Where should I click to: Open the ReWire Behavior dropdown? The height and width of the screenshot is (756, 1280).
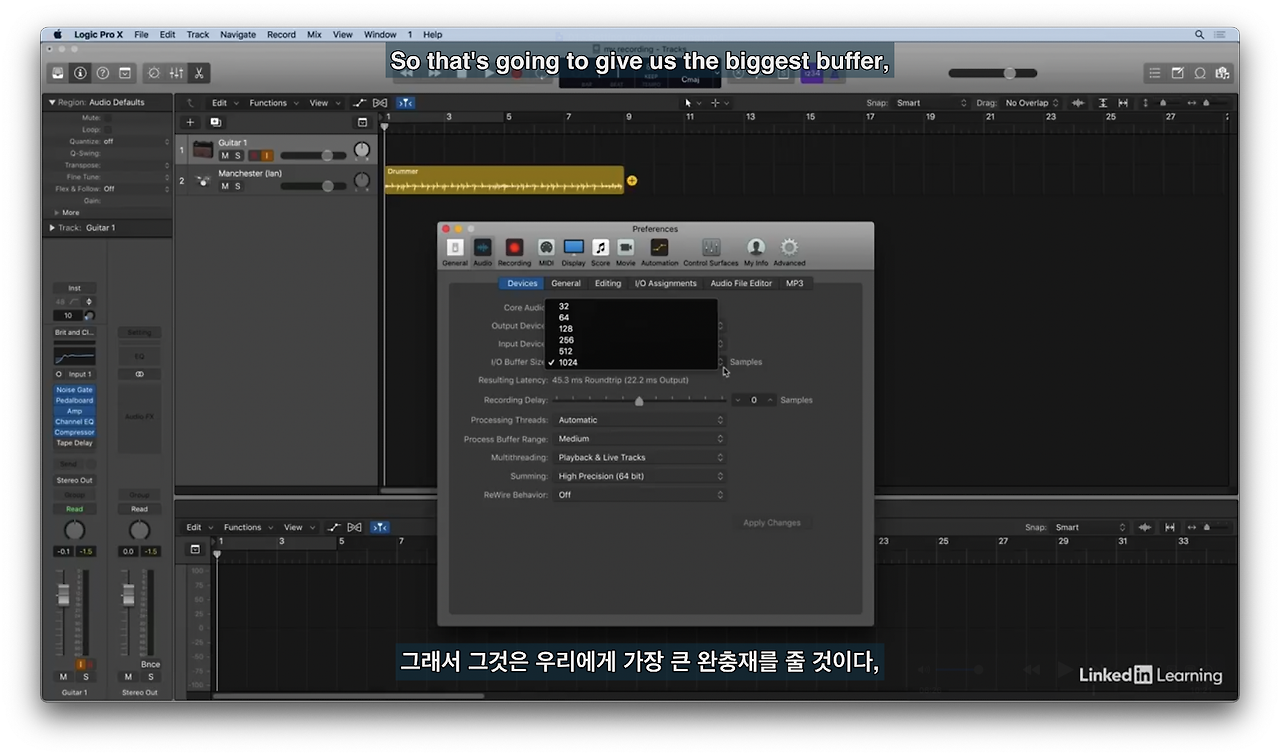639,495
